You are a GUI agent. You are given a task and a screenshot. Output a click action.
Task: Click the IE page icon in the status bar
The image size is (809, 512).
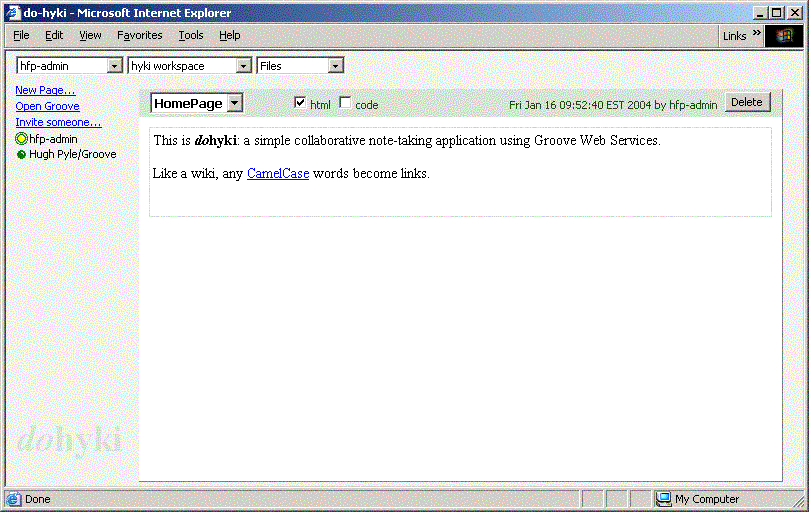(13, 499)
